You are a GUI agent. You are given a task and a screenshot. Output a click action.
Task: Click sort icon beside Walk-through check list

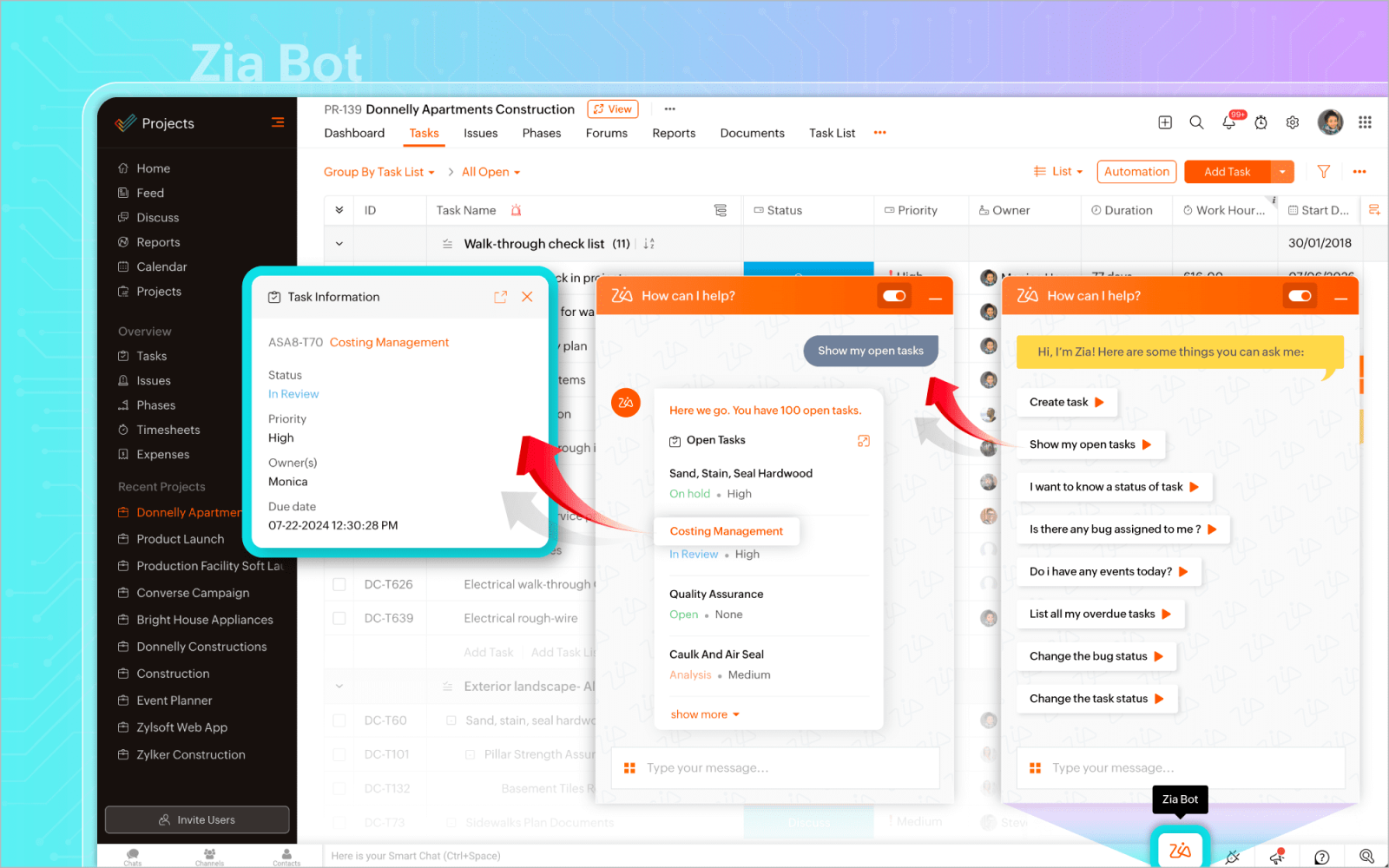[649, 244]
